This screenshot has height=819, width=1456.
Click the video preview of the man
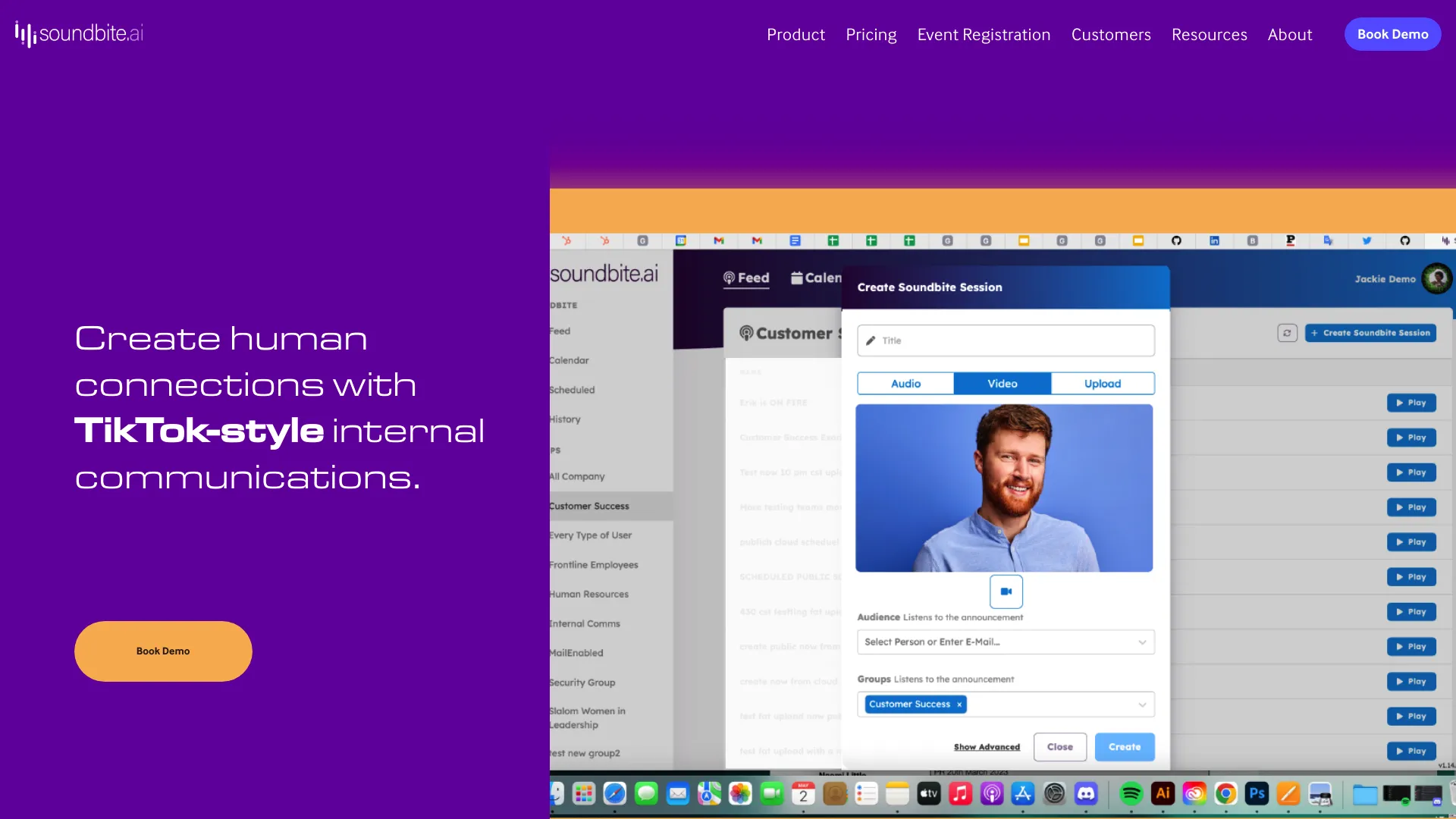pyautogui.click(x=1004, y=488)
